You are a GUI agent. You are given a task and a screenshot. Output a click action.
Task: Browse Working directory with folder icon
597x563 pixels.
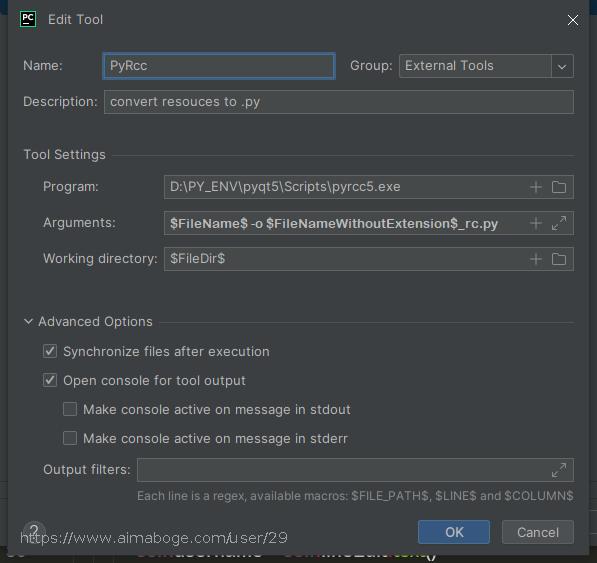[559, 259]
